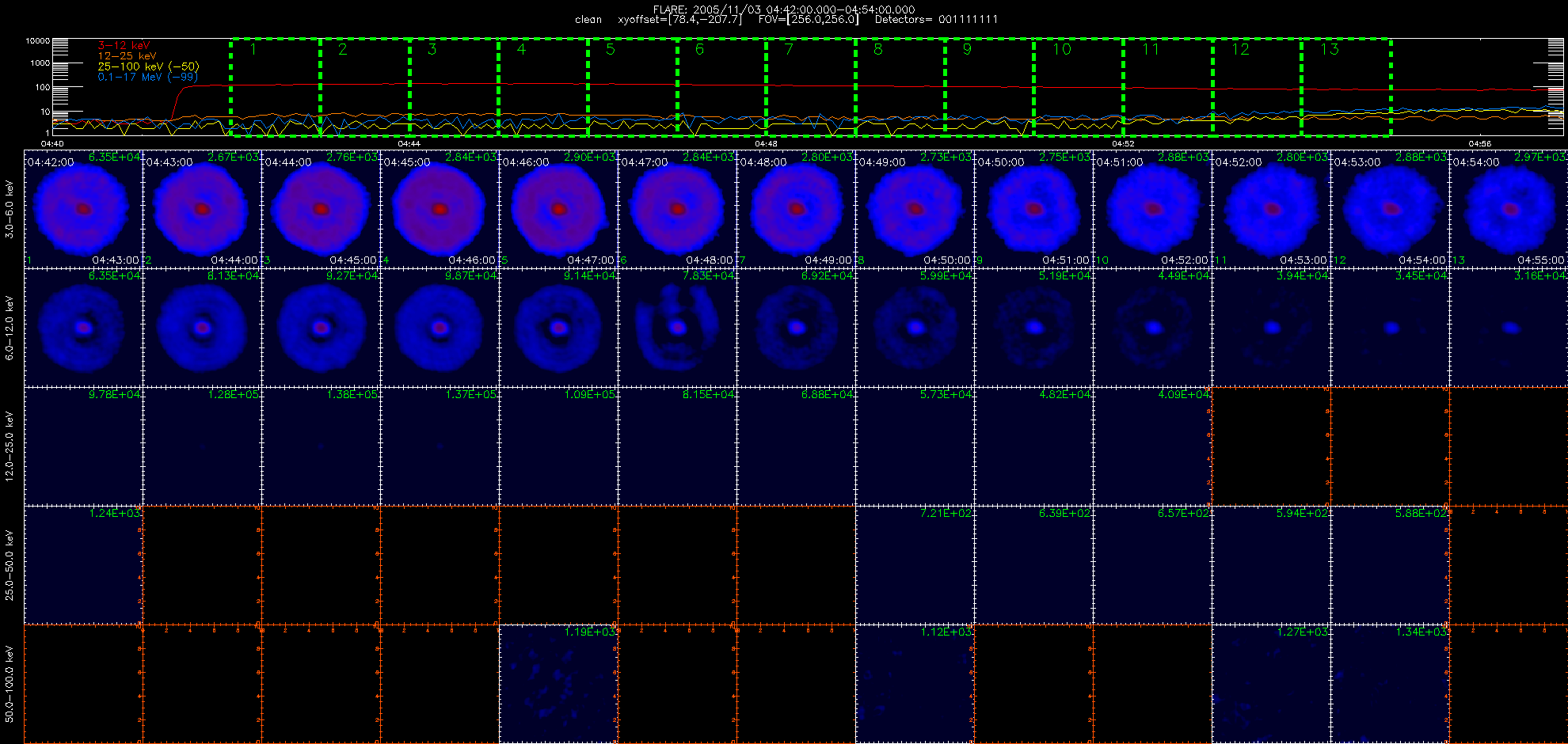This screenshot has width=1568, height=744.
Task: Click the '2.97E+03' value label
Action: [x=1540, y=157]
